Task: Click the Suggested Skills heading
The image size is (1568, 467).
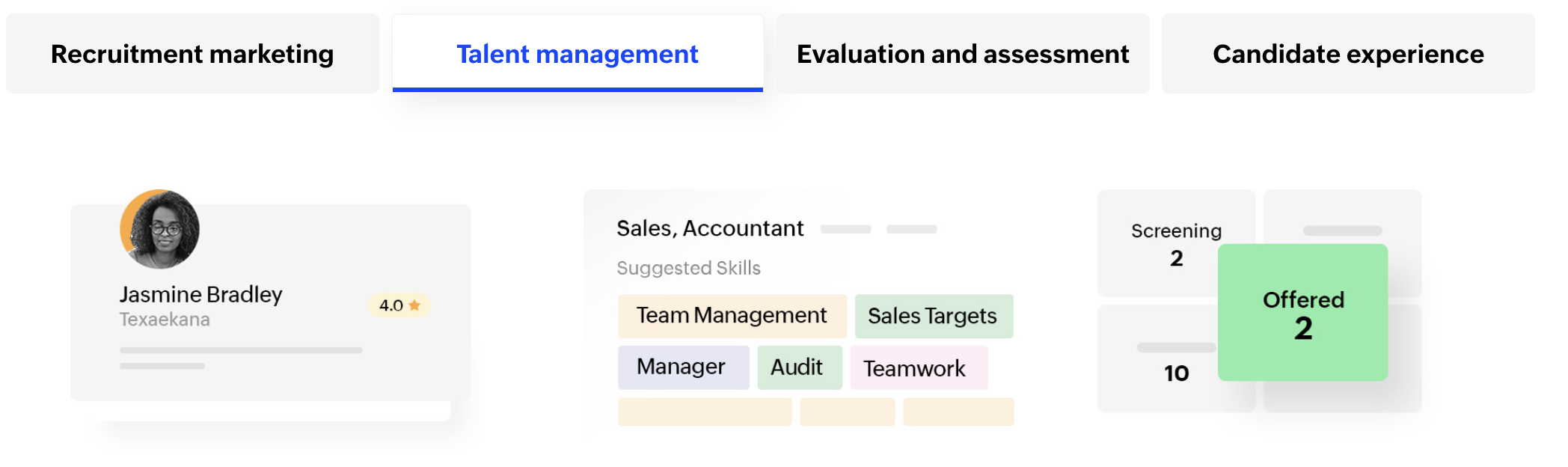Action: (688, 268)
